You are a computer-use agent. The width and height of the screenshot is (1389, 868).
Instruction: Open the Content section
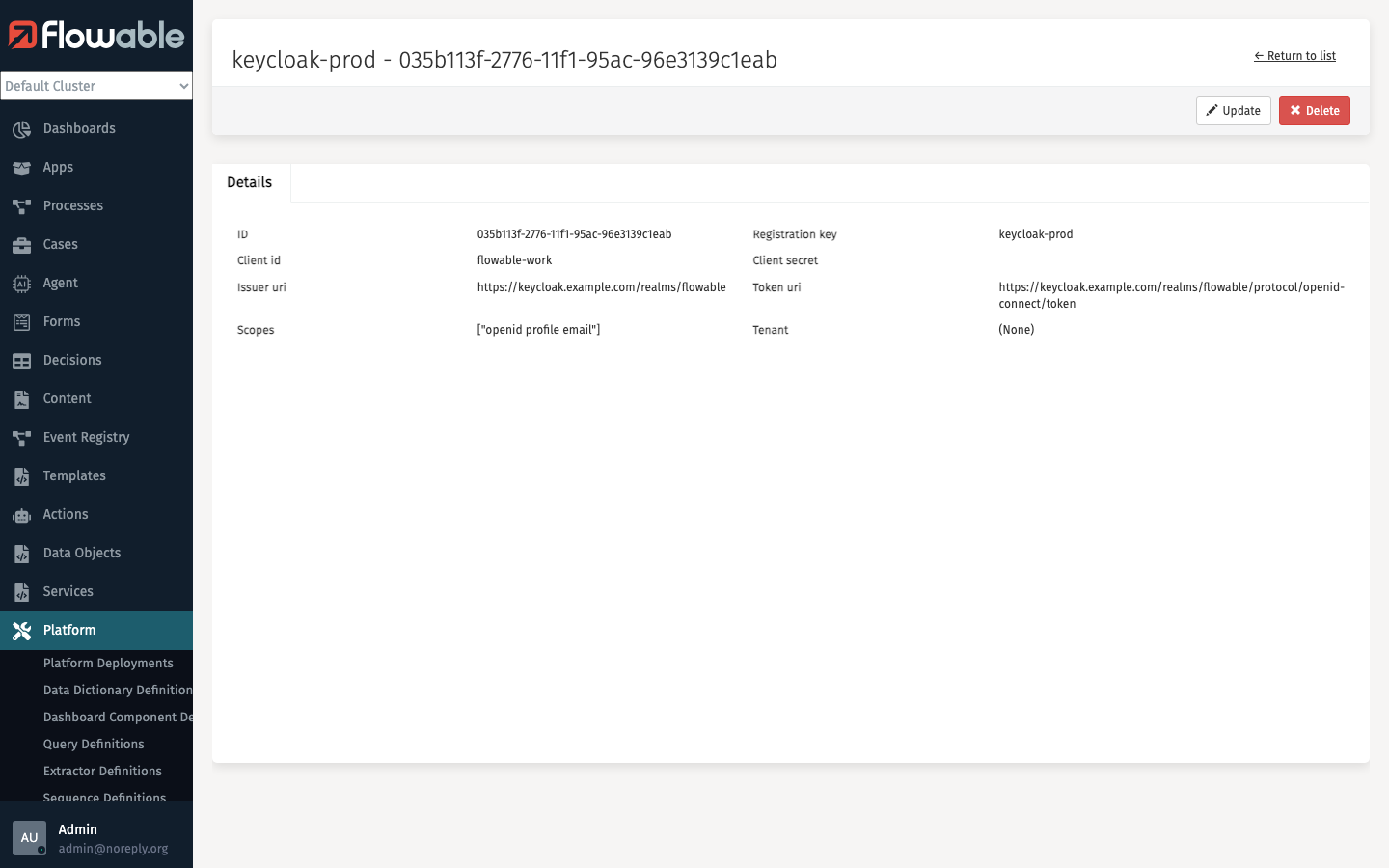click(67, 398)
